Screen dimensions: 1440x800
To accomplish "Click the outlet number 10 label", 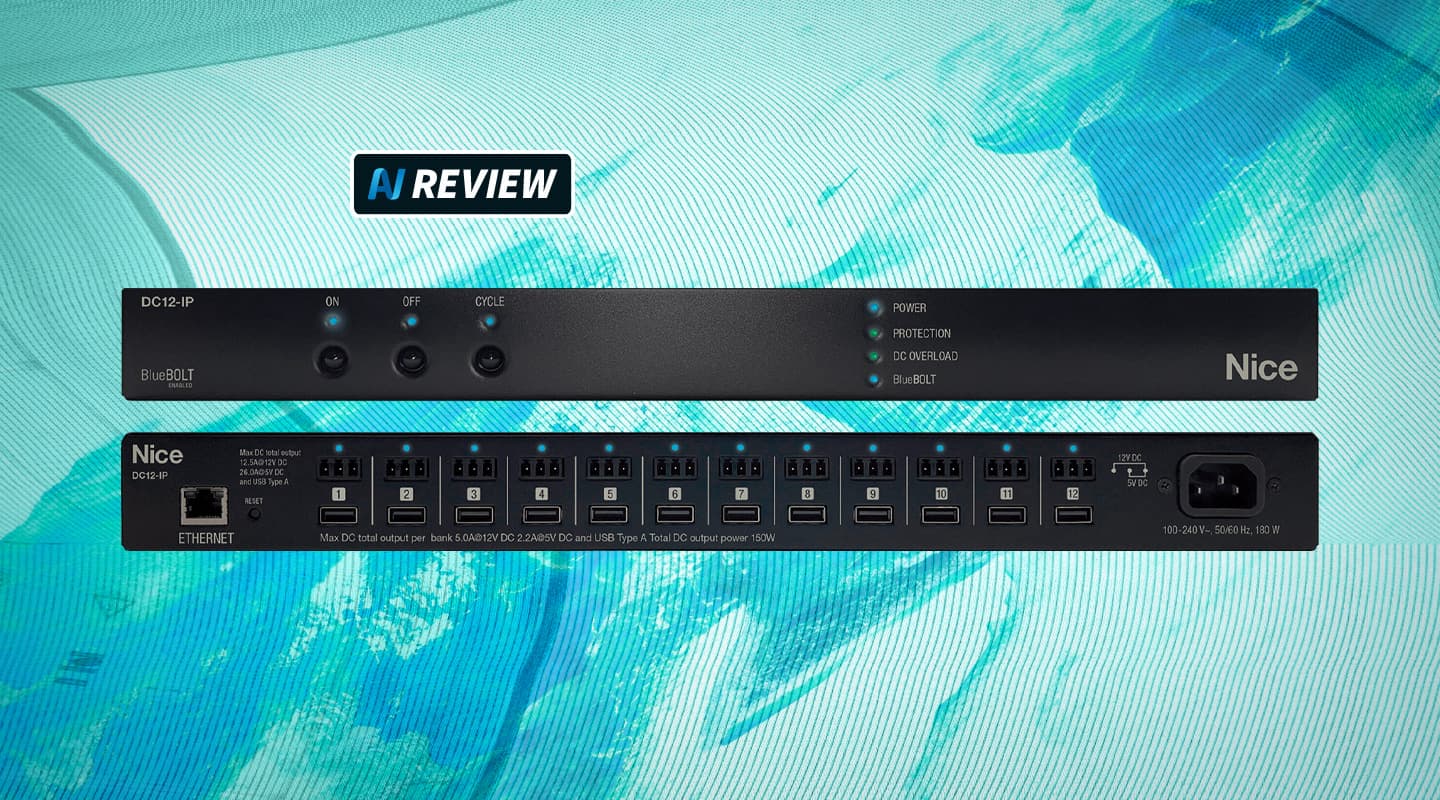I will (940, 494).
